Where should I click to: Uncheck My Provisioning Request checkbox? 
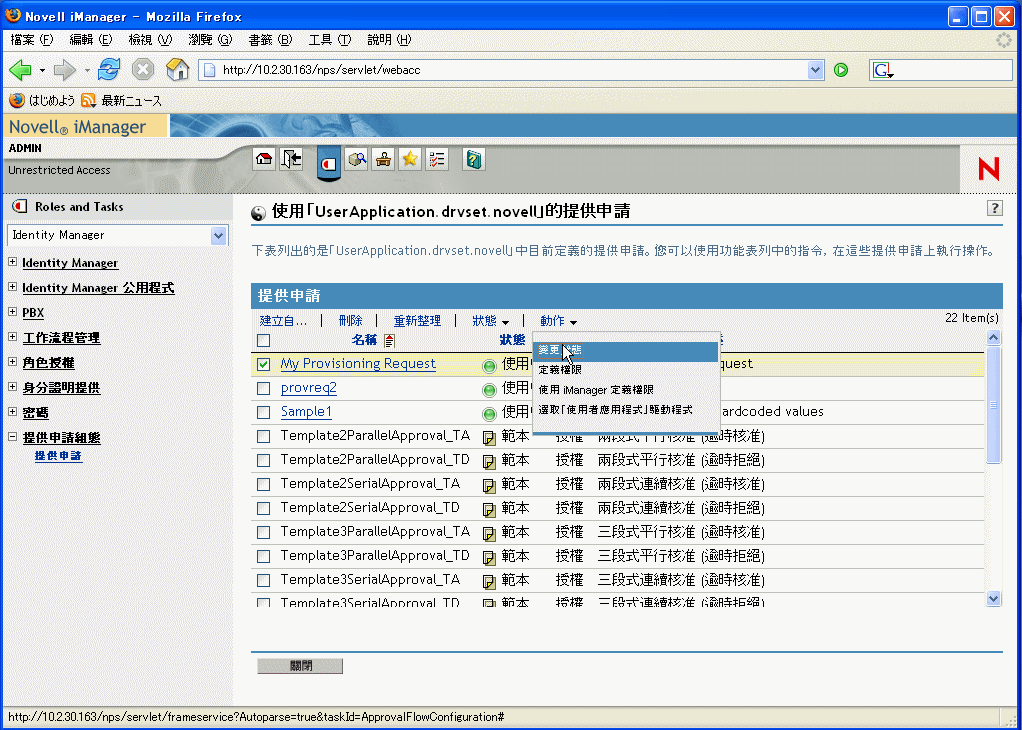[263, 364]
